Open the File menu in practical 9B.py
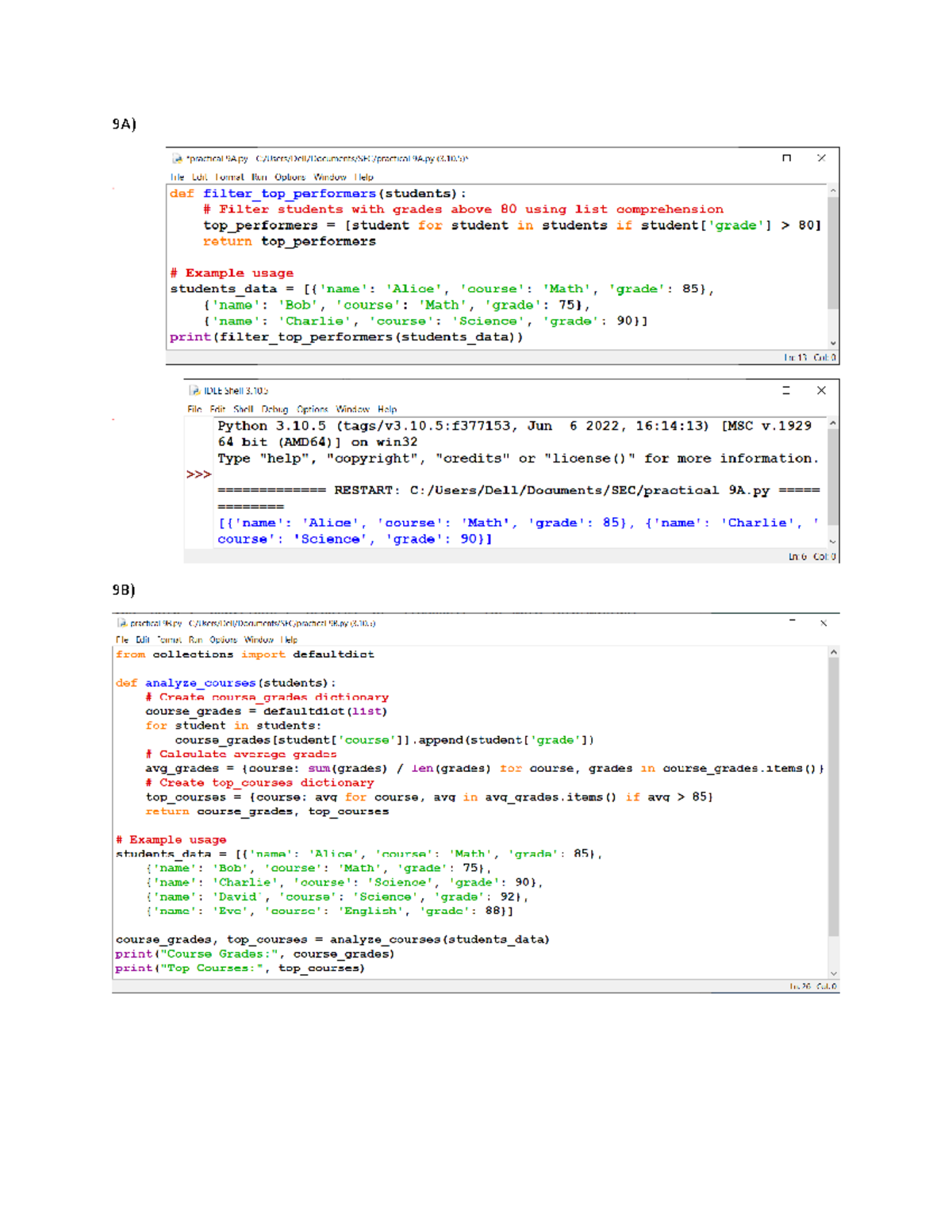The image size is (952, 1232). 121,640
